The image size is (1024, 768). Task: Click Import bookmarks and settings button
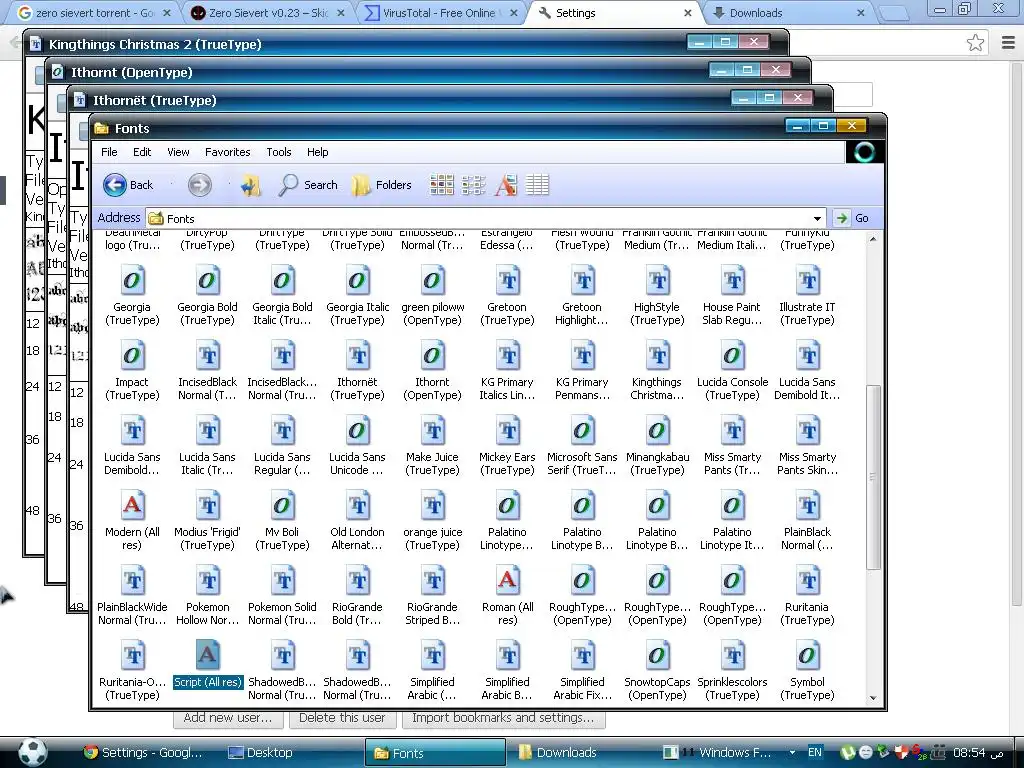tap(503, 718)
